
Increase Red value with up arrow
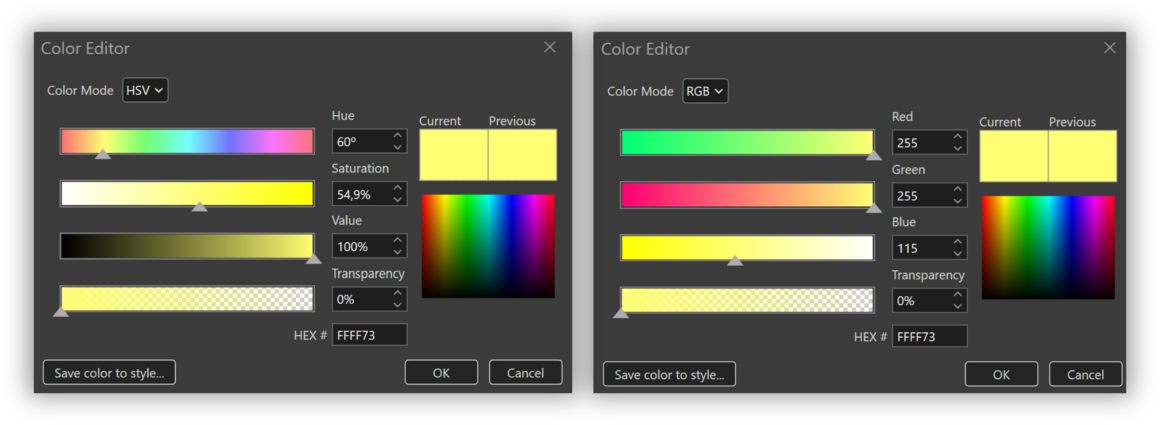point(958,137)
